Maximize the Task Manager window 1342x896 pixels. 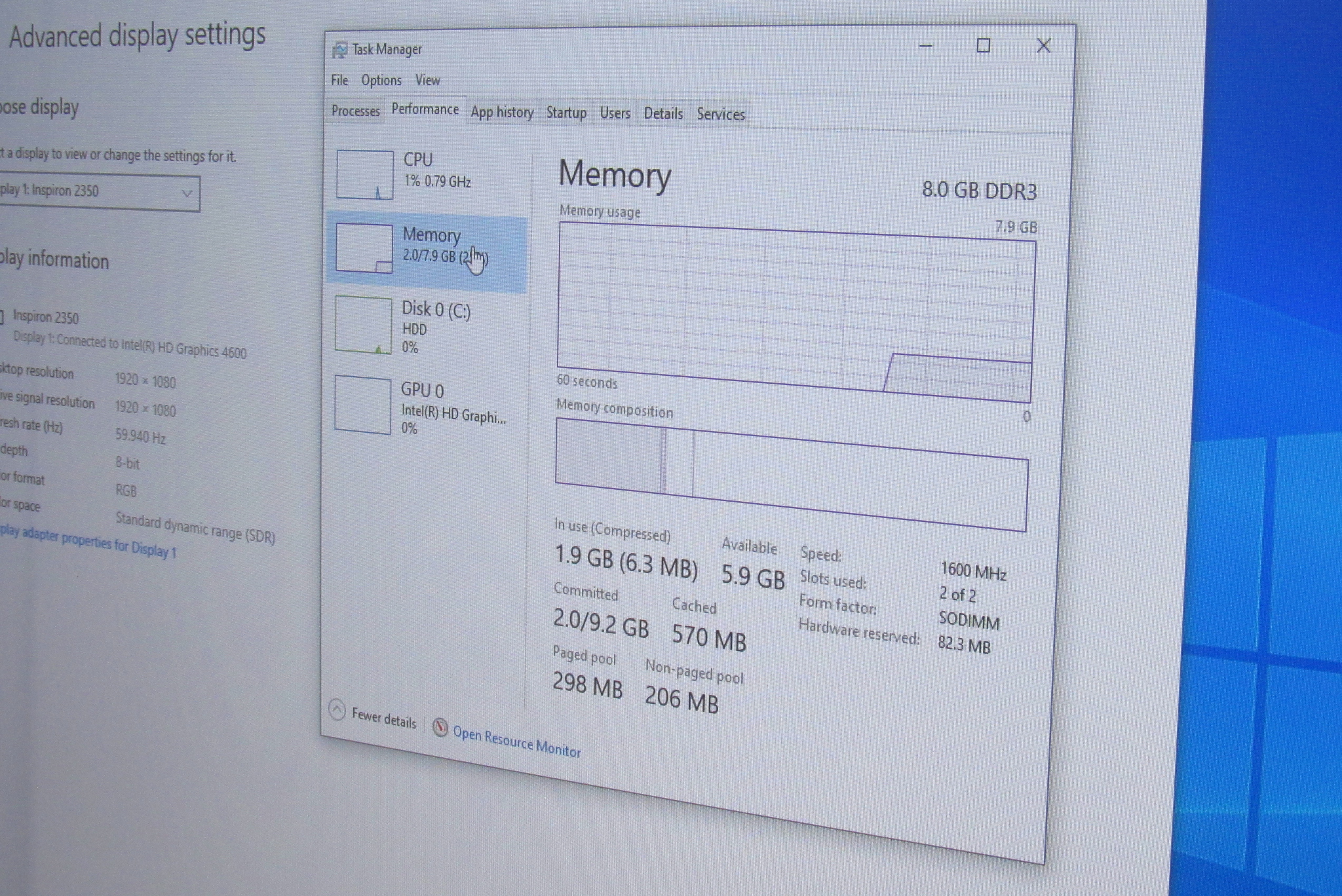(x=983, y=46)
